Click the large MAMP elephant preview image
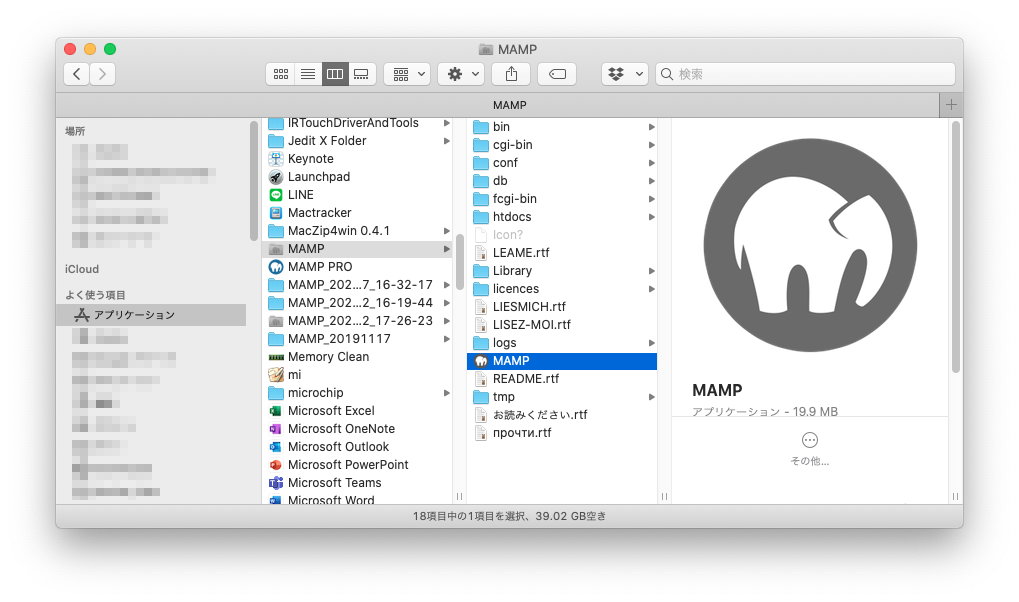 (809, 240)
